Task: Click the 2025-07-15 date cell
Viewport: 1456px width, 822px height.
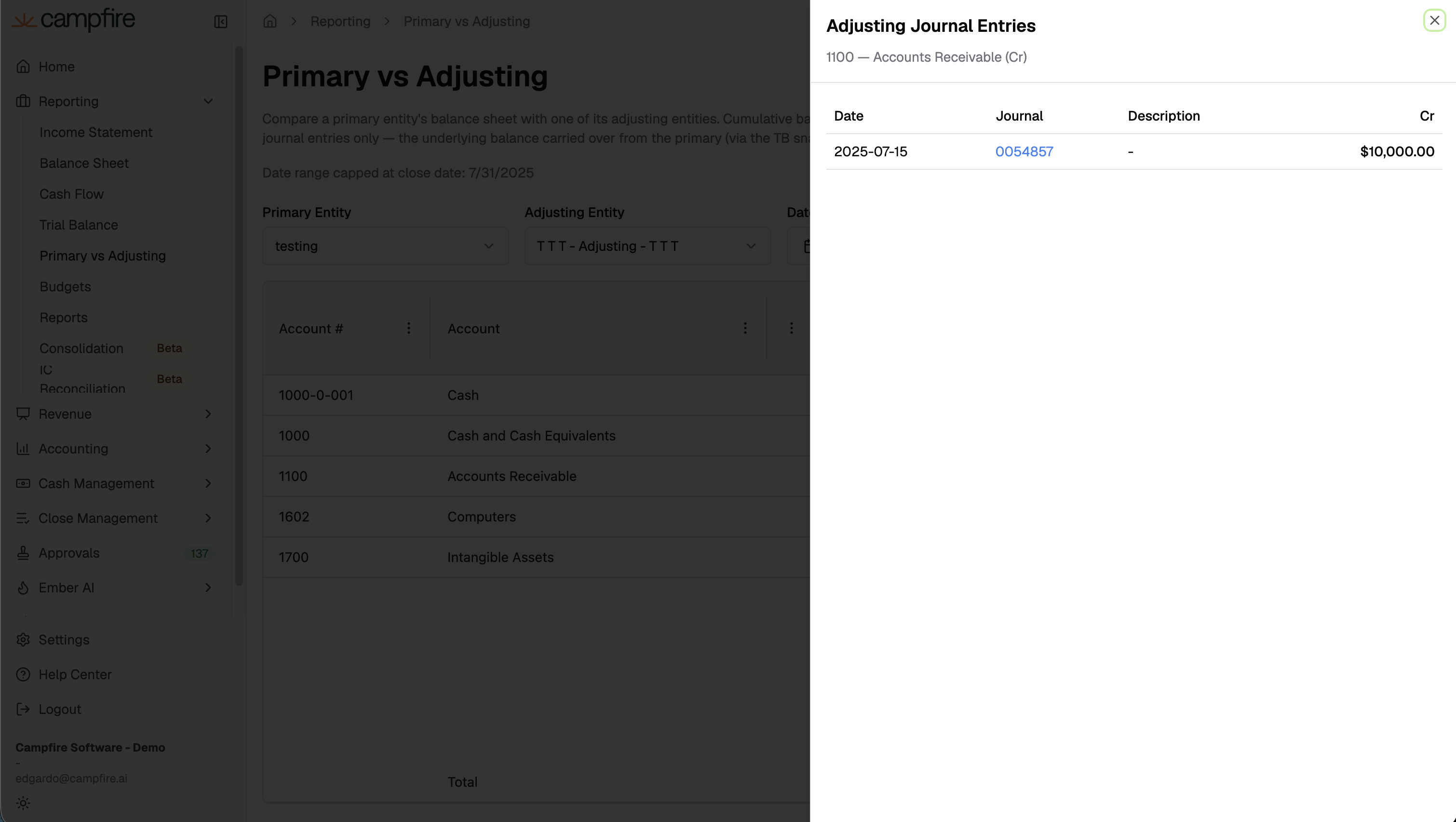Action: pos(870,151)
